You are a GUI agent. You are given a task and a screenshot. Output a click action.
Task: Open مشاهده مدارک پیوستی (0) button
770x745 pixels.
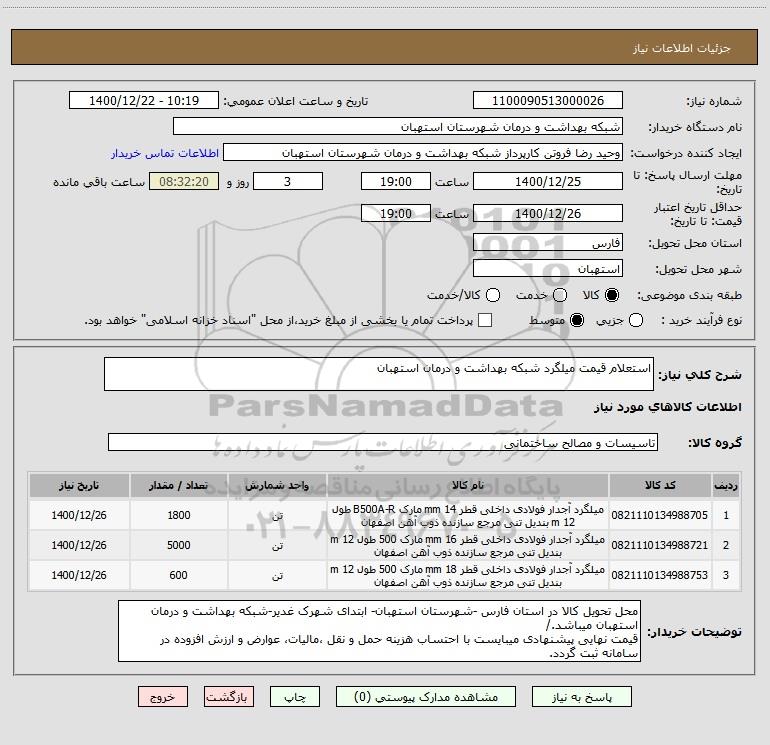click(426, 697)
